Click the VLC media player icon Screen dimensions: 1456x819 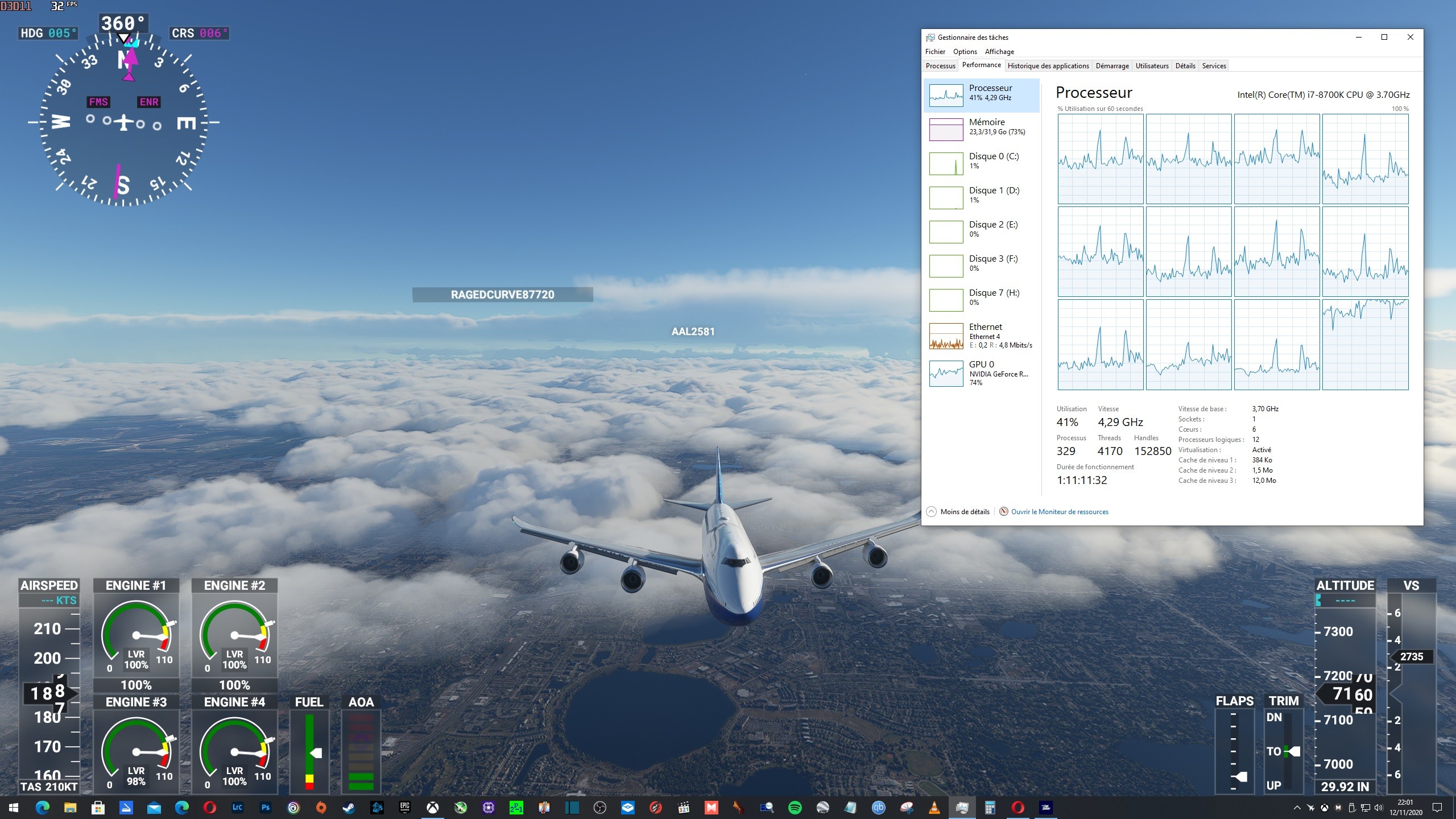[934, 808]
